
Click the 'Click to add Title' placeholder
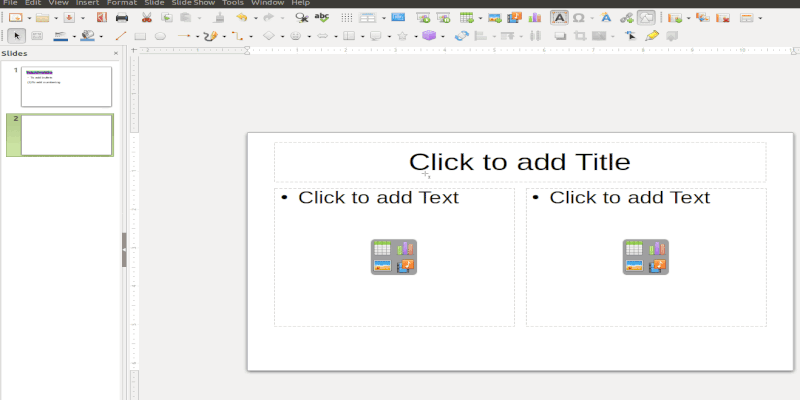520,162
